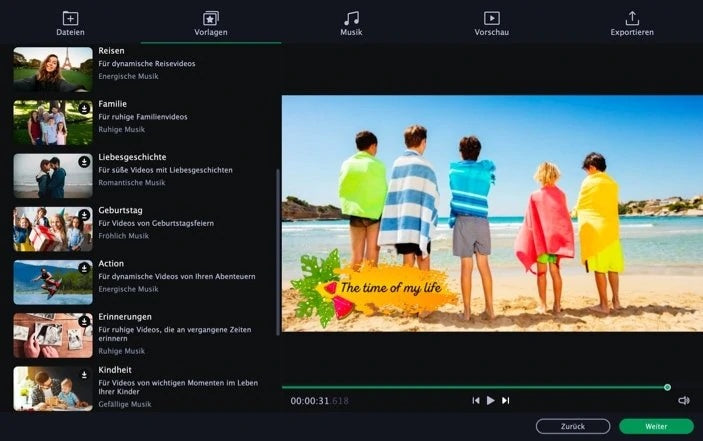Download the Action template
The width and height of the screenshot is (703, 441).
tap(85, 268)
